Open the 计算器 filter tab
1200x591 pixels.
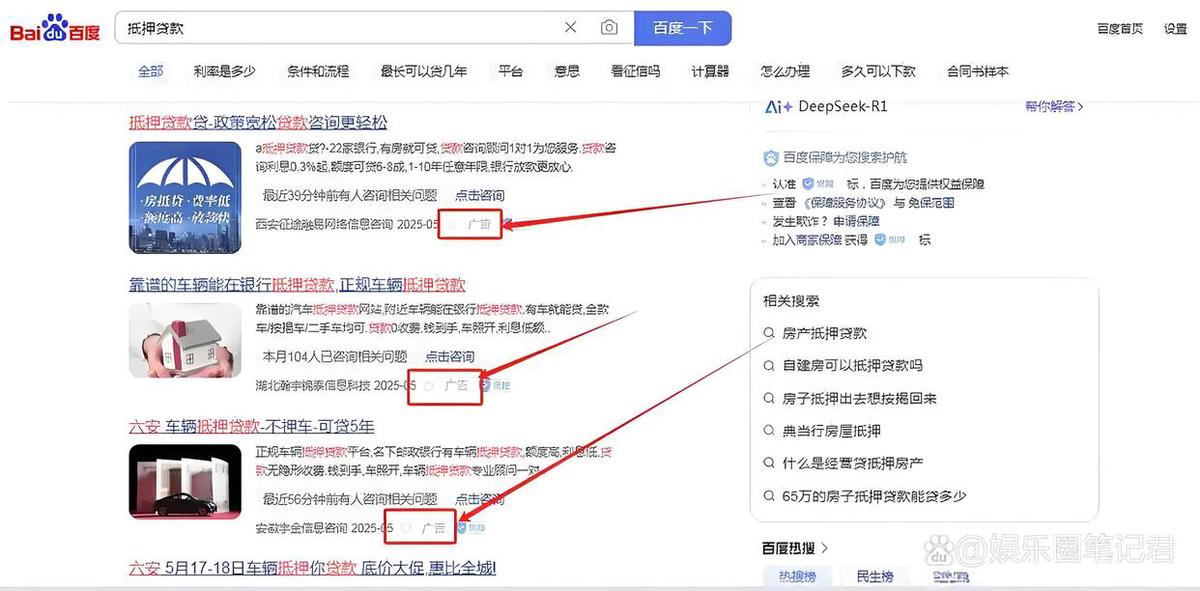710,71
